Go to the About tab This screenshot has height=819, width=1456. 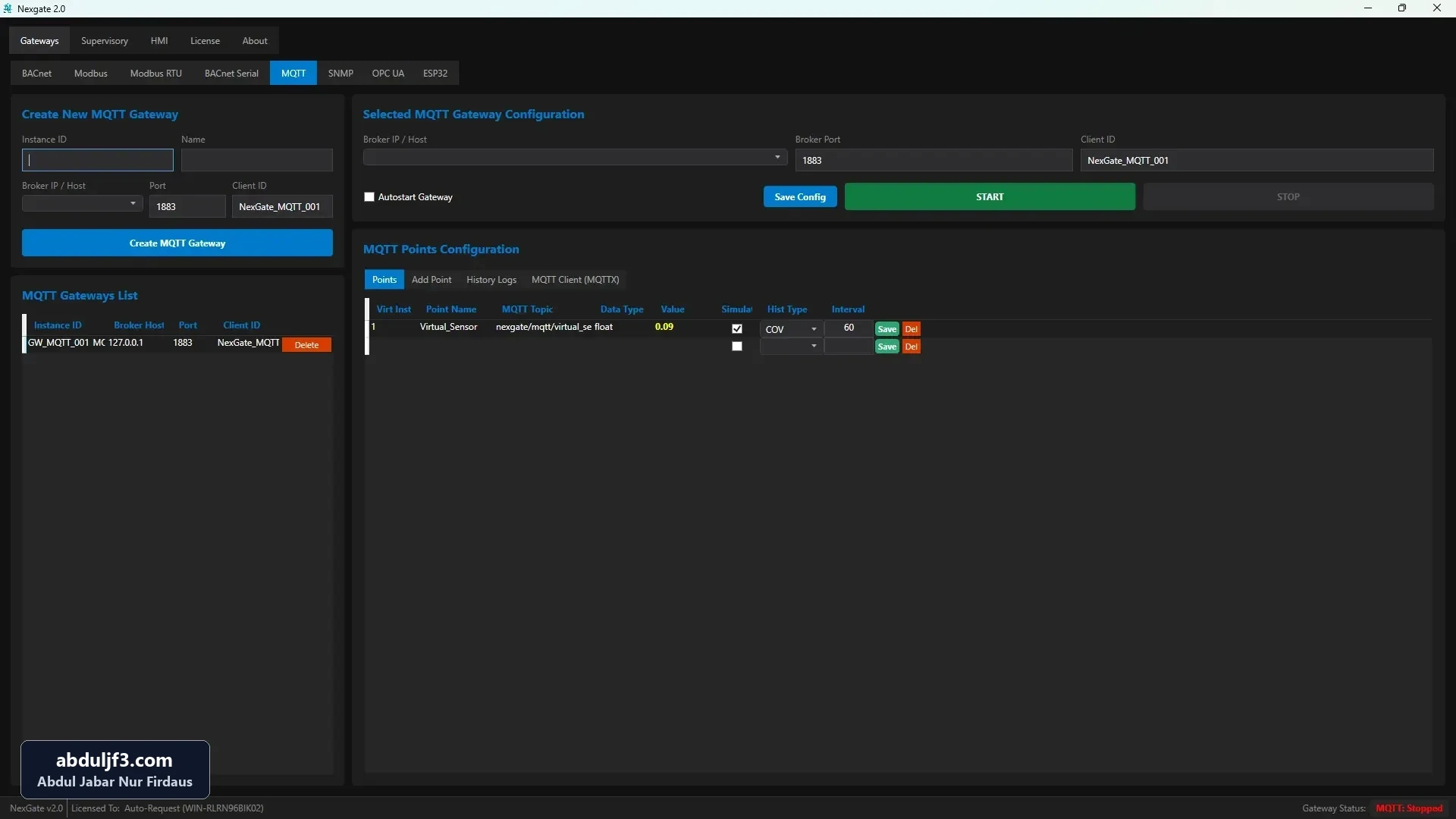[x=255, y=41]
